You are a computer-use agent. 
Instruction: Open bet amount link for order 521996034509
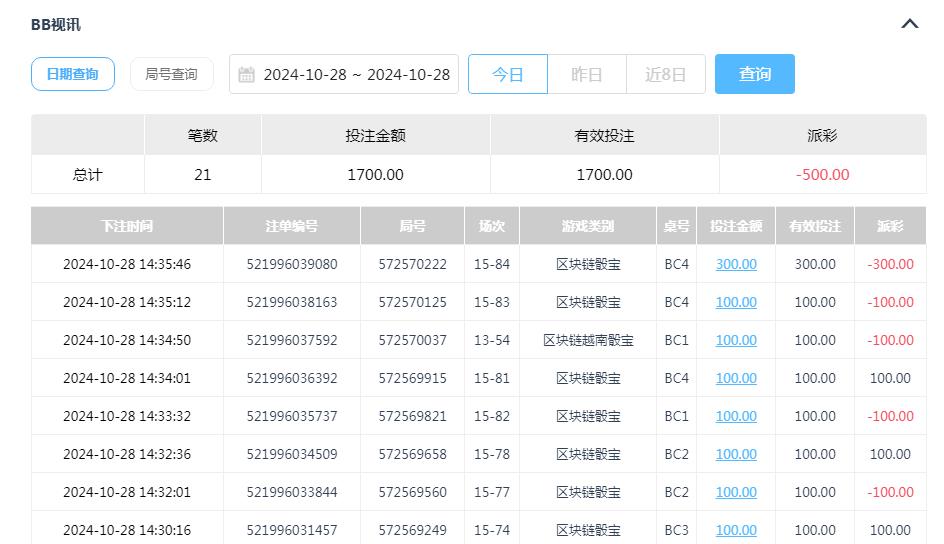click(x=736, y=454)
